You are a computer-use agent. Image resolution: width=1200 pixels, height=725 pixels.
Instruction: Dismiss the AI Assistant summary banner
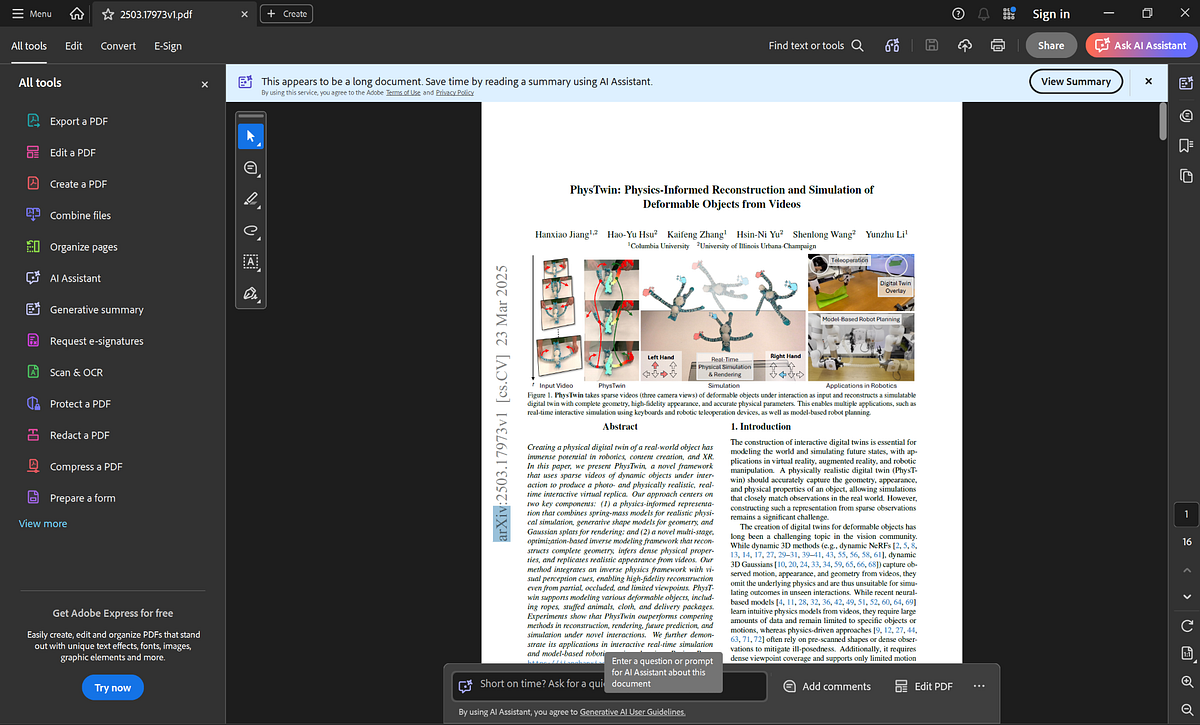tap(1148, 81)
